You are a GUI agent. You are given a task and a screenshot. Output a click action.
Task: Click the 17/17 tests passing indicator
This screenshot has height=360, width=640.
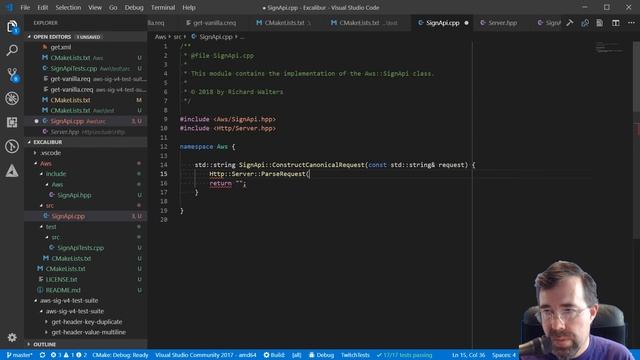click(x=404, y=355)
